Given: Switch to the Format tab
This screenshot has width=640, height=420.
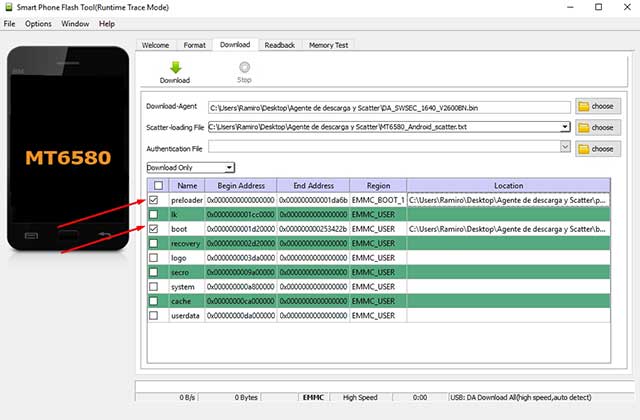Looking at the screenshot, I should click(194, 45).
